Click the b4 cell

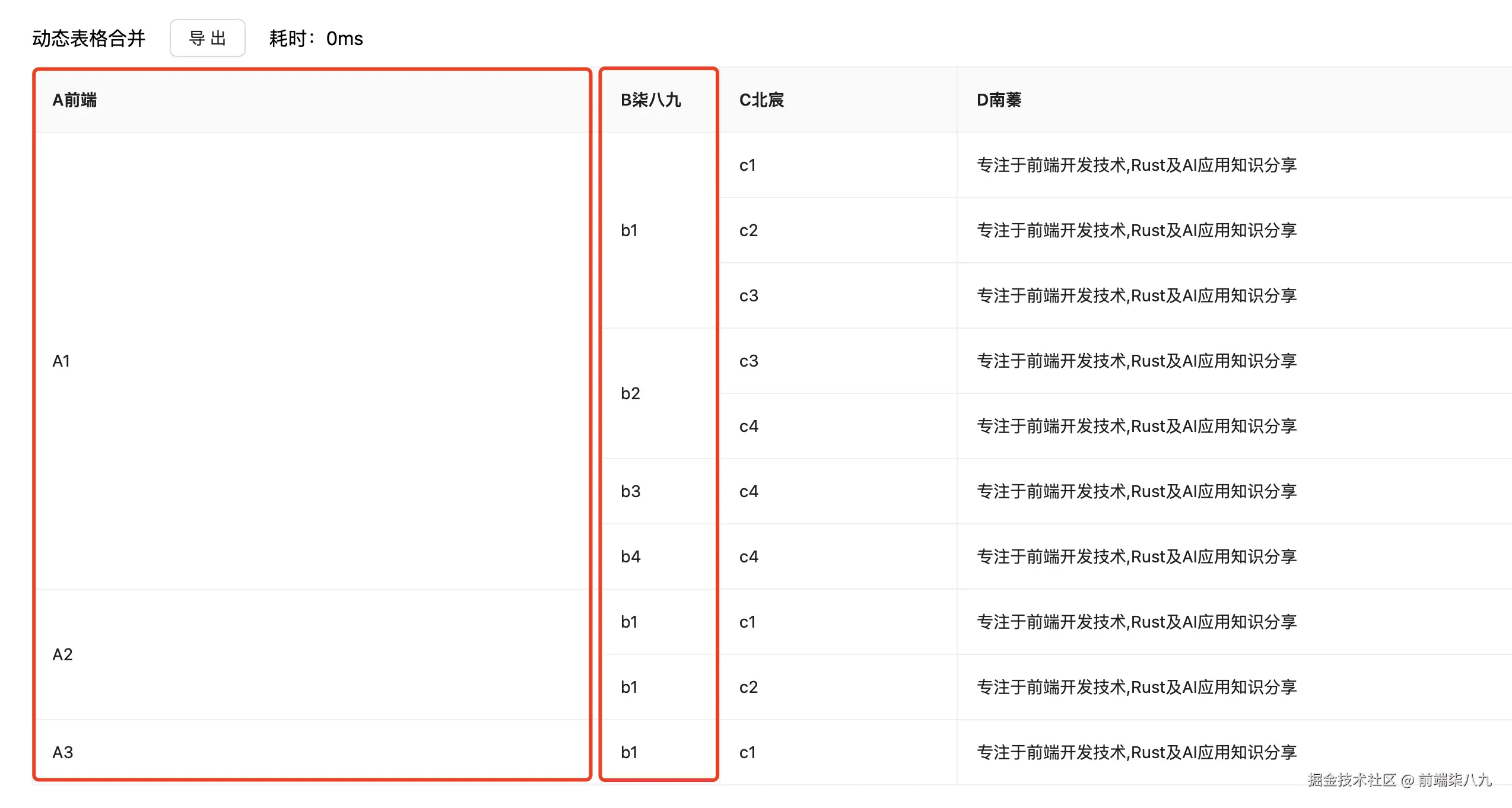[x=630, y=556]
